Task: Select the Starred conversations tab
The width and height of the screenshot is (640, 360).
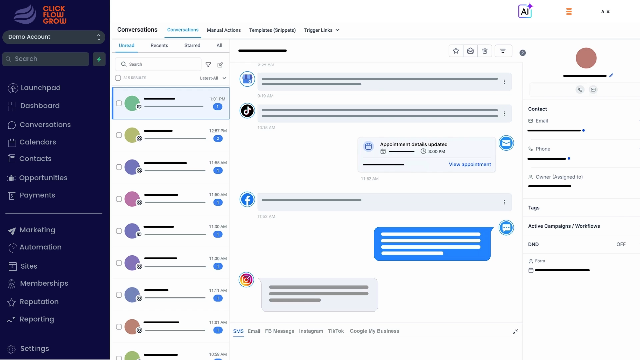Action: pyautogui.click(x=192, y=45)
